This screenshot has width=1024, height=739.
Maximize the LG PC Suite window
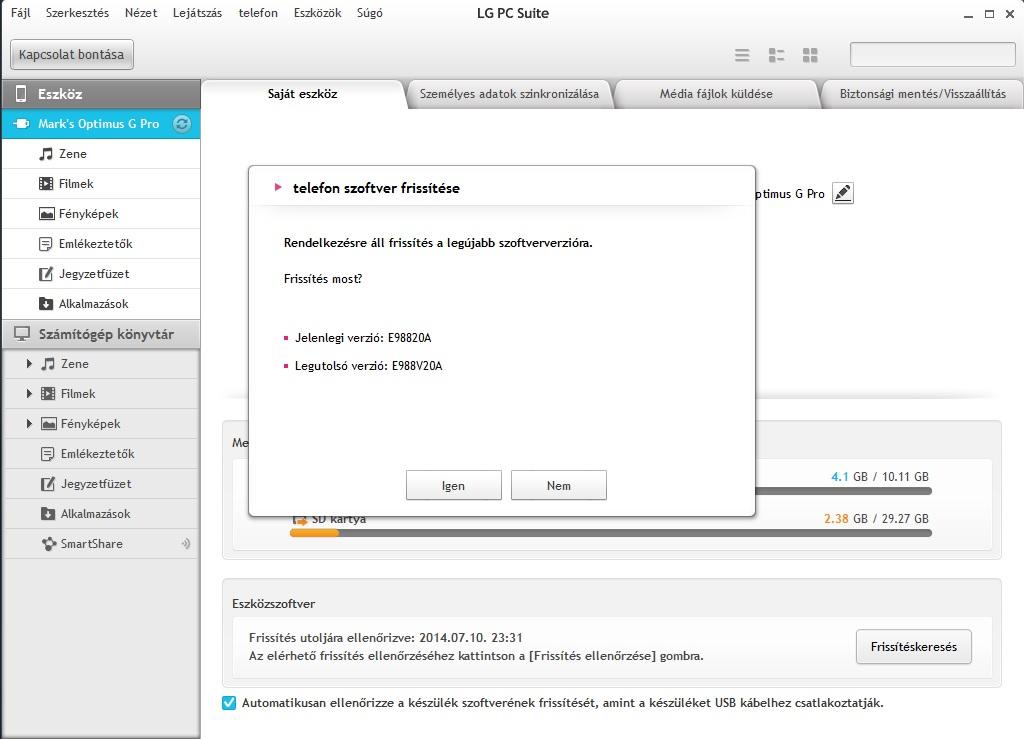[x=989, y=14]
